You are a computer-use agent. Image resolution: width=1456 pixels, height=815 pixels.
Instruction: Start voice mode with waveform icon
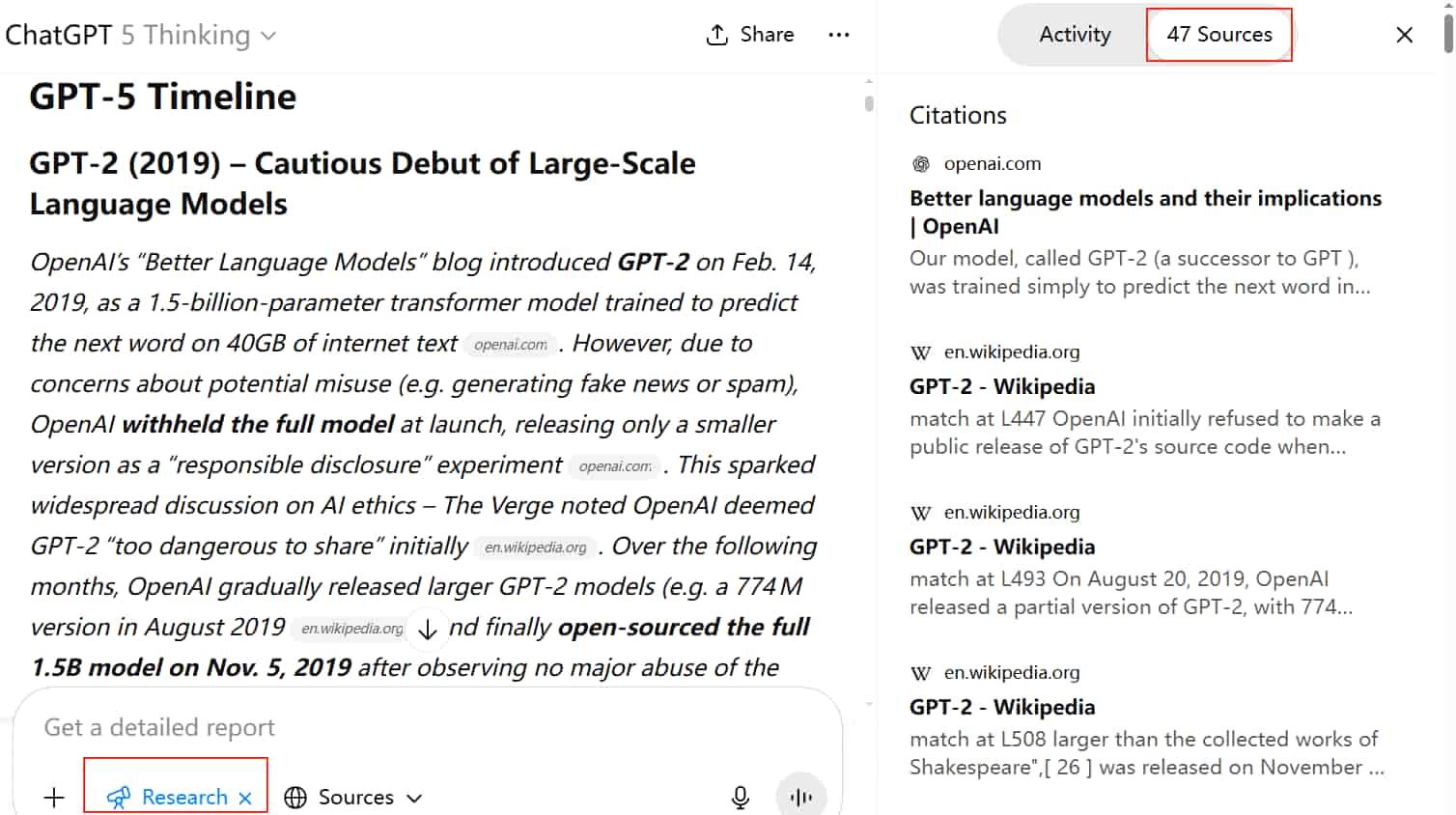tap(800, 797)
